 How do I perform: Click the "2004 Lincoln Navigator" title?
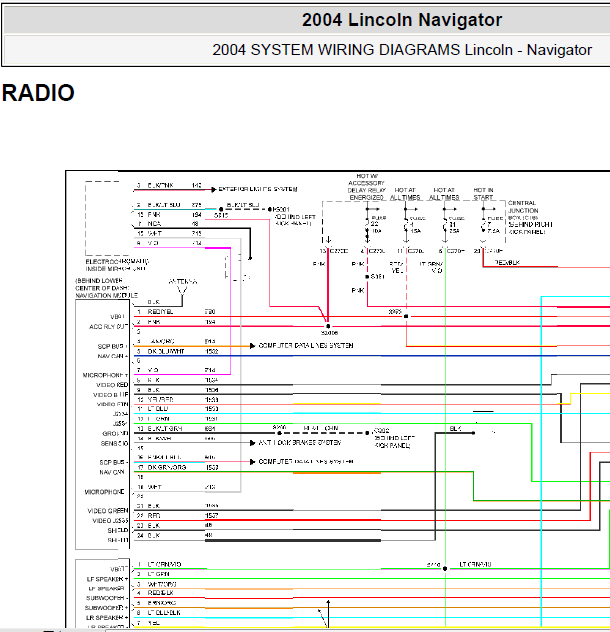coord(402,20)
